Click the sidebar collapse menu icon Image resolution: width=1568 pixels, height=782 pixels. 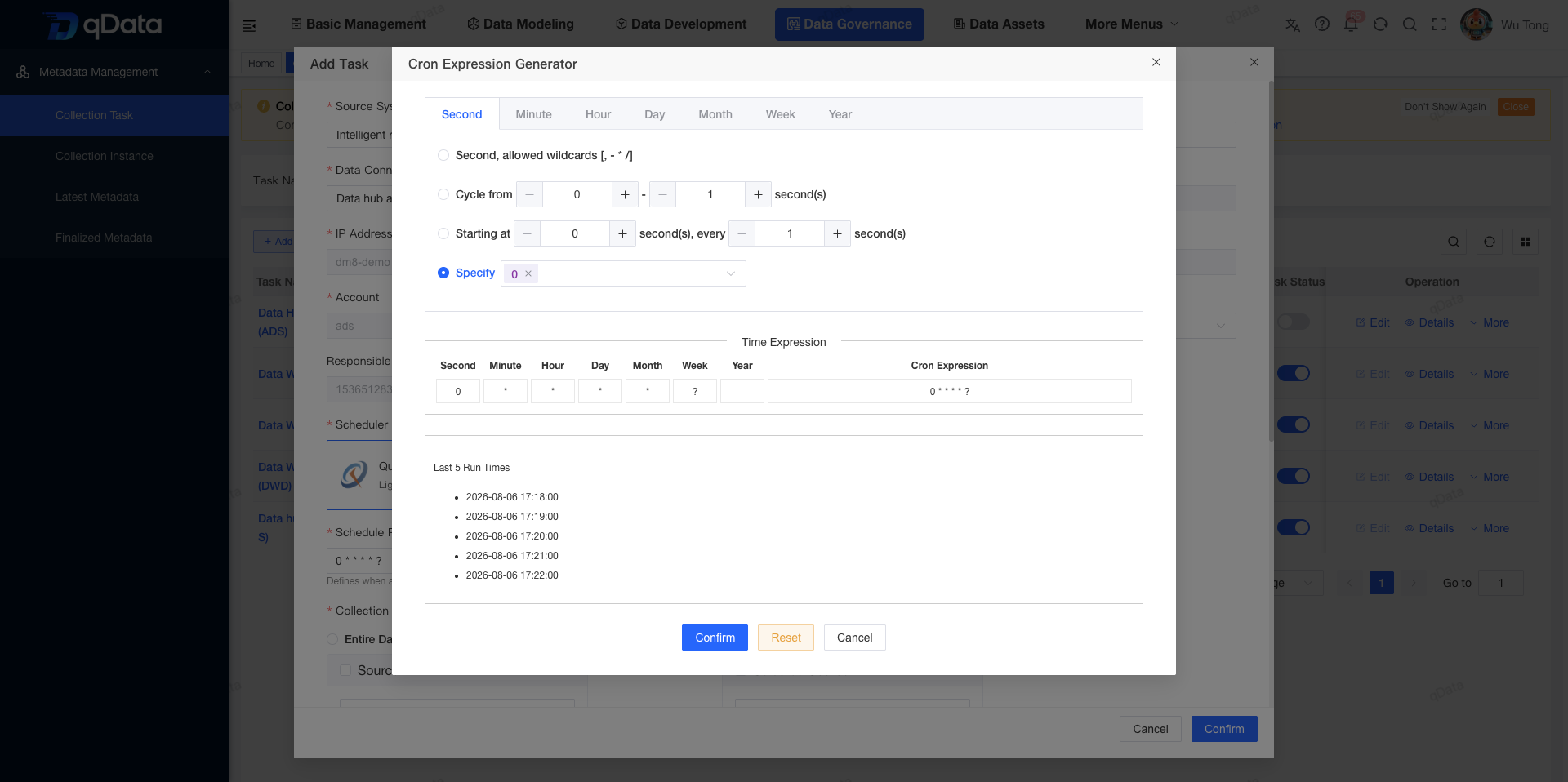(249, 25)
